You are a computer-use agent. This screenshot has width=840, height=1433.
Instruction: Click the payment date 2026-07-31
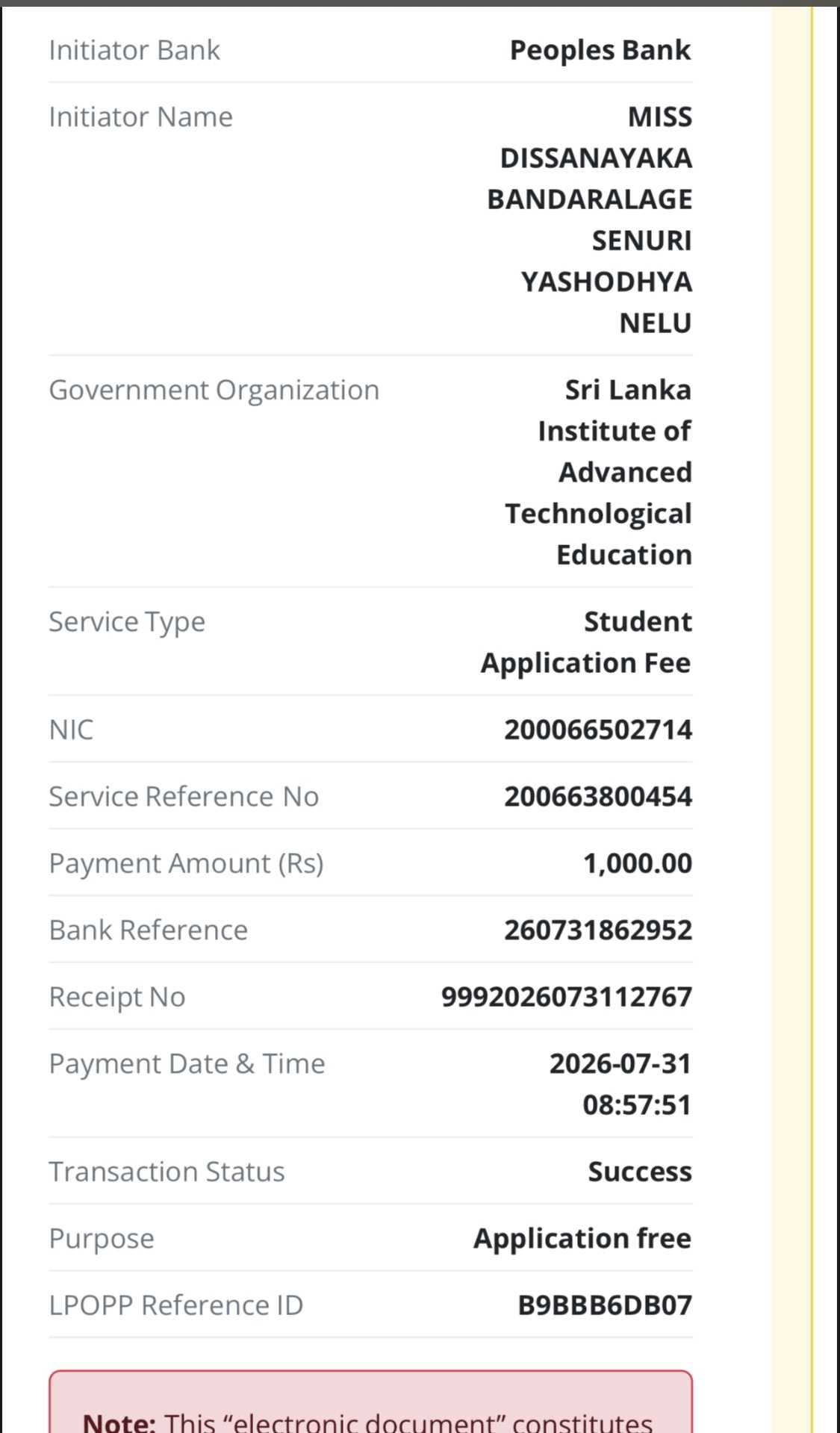tap(620, 1063)
